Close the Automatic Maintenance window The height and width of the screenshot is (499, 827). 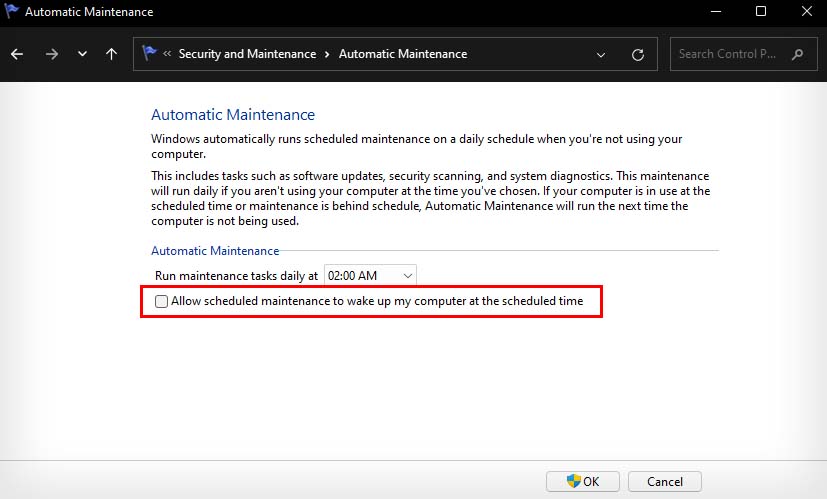pyautogui.click(x=806, y=11)
